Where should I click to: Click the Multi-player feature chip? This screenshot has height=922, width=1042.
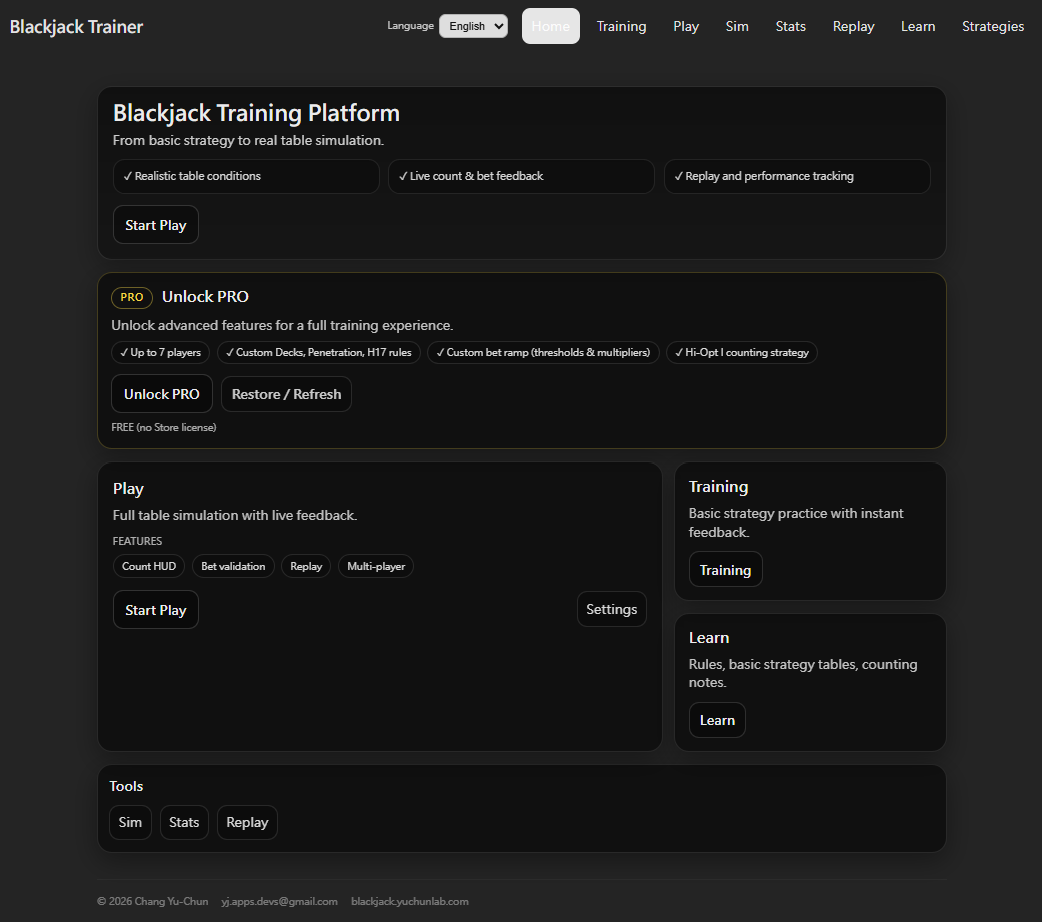pyautogui.click(x=375, y=566)
